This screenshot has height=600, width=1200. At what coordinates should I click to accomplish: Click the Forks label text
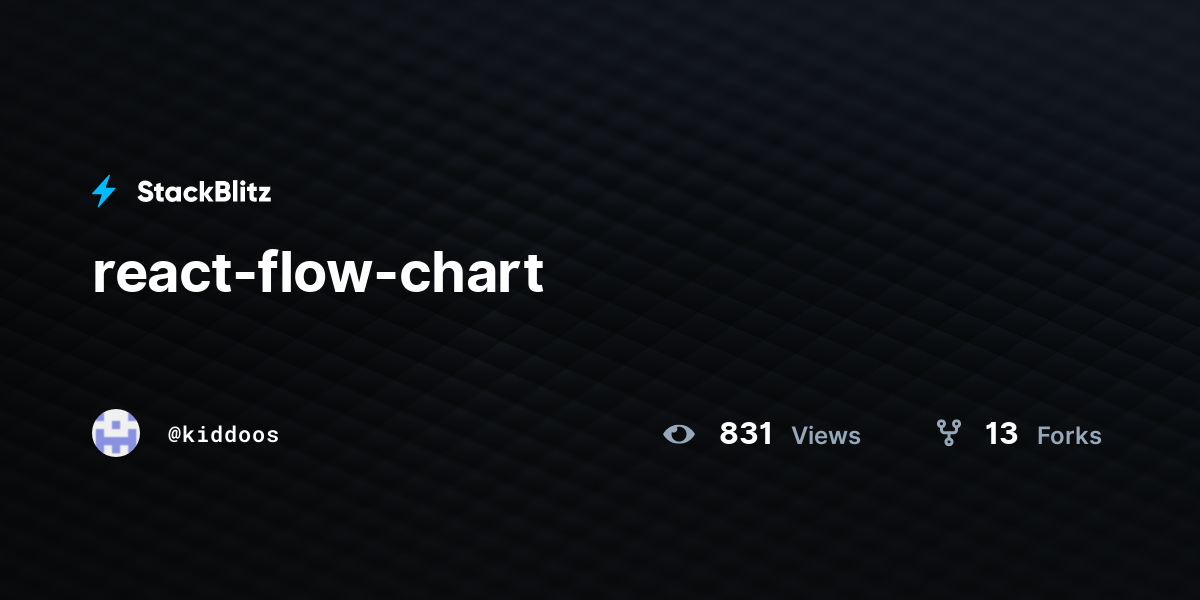(x=1069, y=435)
